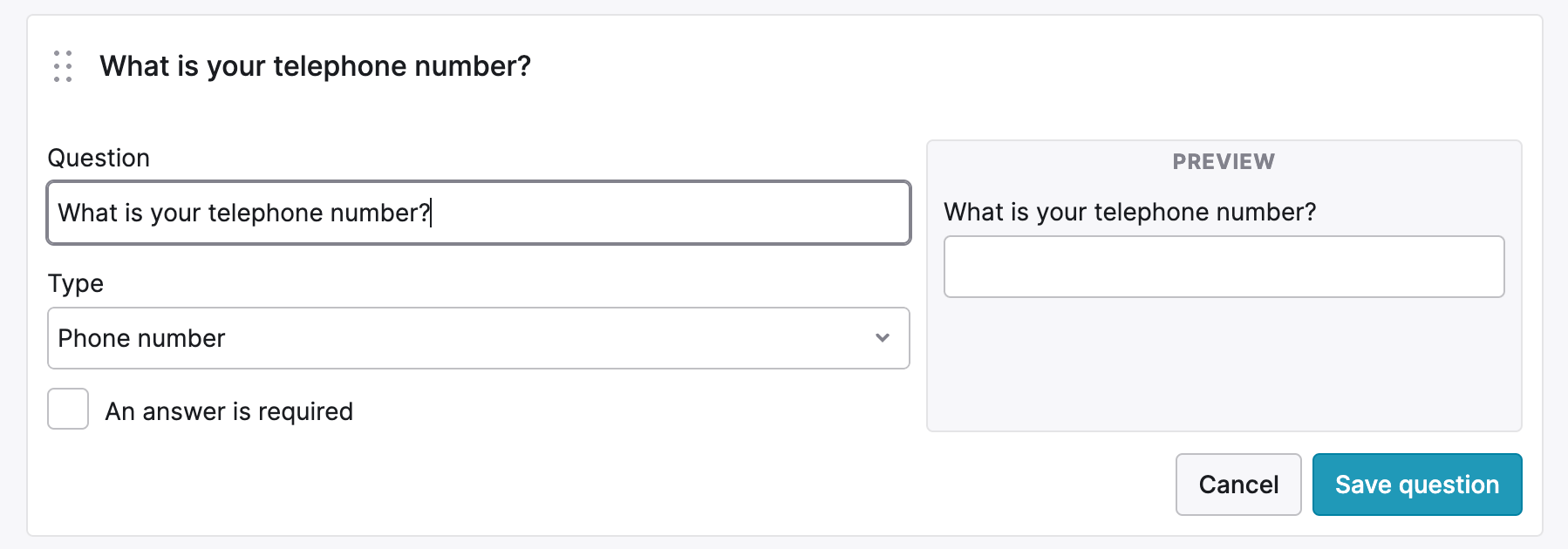The height and width of the screenshot is (549, 1568).
Task: Click the chevron arrow in Type selector
Action: click(x=883, y=338)
